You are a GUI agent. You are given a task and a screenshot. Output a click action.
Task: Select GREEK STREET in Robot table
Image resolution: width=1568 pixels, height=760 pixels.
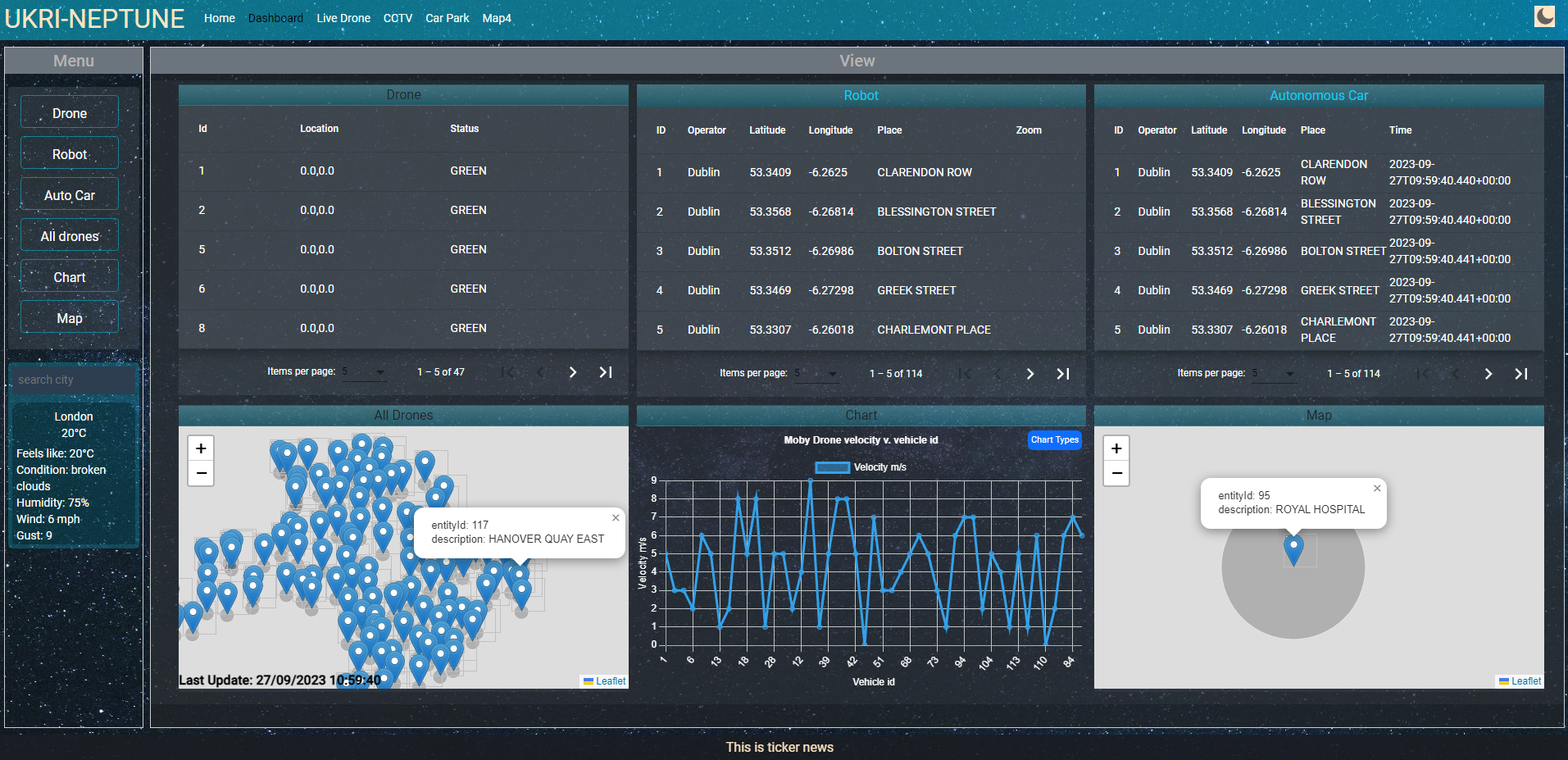[x=916, y=290]
